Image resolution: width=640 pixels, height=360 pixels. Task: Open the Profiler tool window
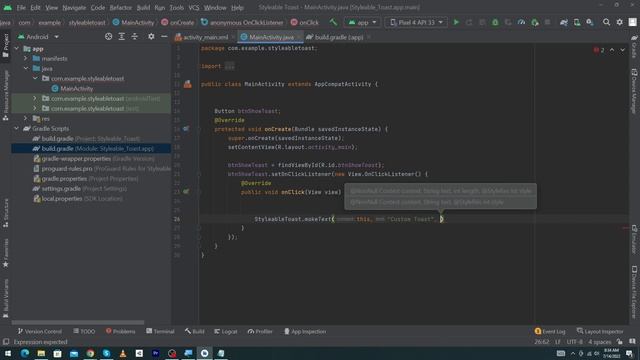(x=260, y=331)
